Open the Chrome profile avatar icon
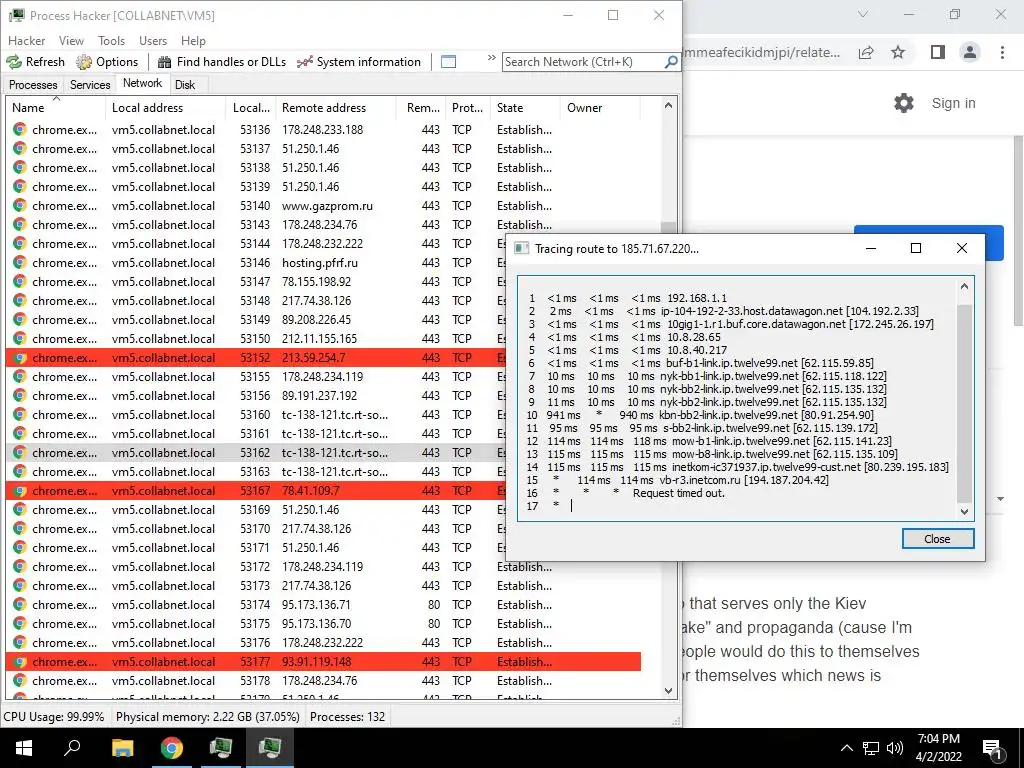 [970, 52]
